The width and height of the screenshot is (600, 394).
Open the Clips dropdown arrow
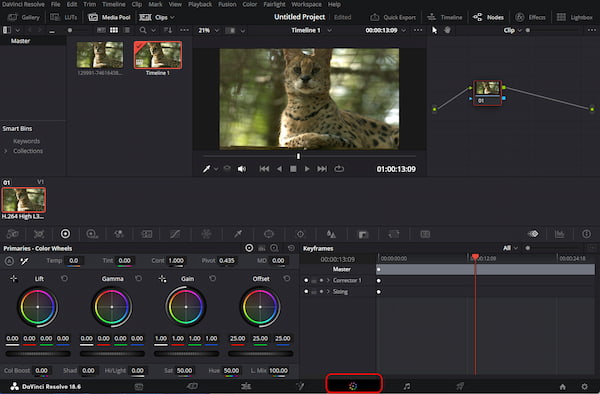click(x=172, y=18)
